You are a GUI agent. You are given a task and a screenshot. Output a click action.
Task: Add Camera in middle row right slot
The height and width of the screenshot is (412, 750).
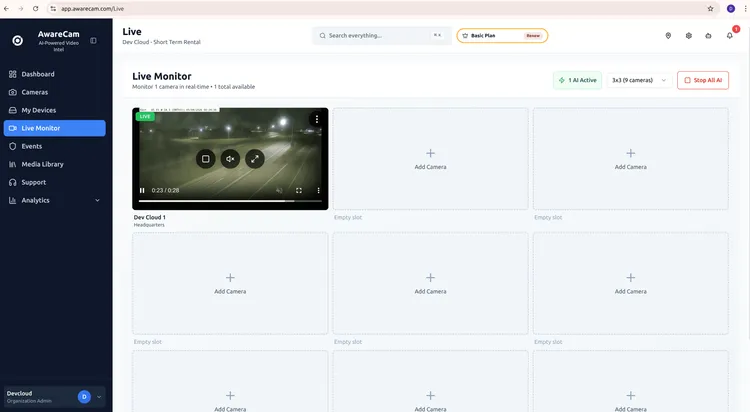[x=630, y=283]
